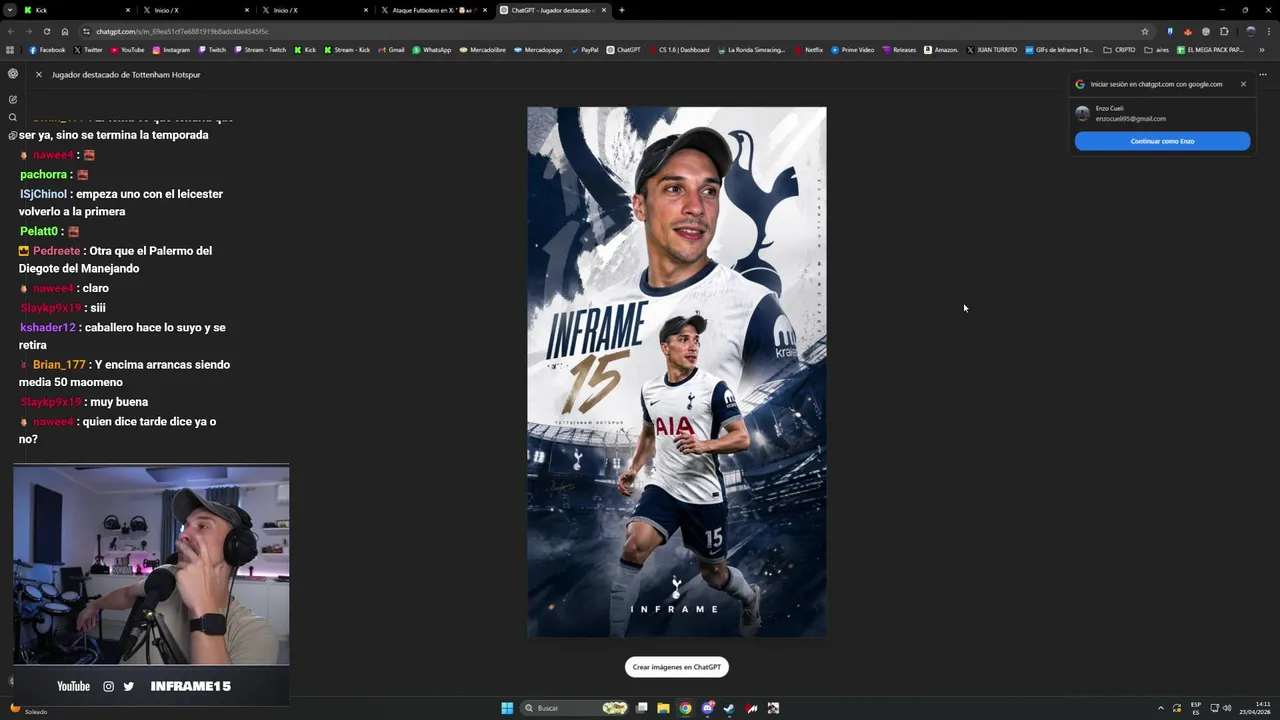The width and height of the screenshot is (1280, 720).
Task: Open the aires bookmarks folder
Action: pyautogui.click(x=1157, y=50)
